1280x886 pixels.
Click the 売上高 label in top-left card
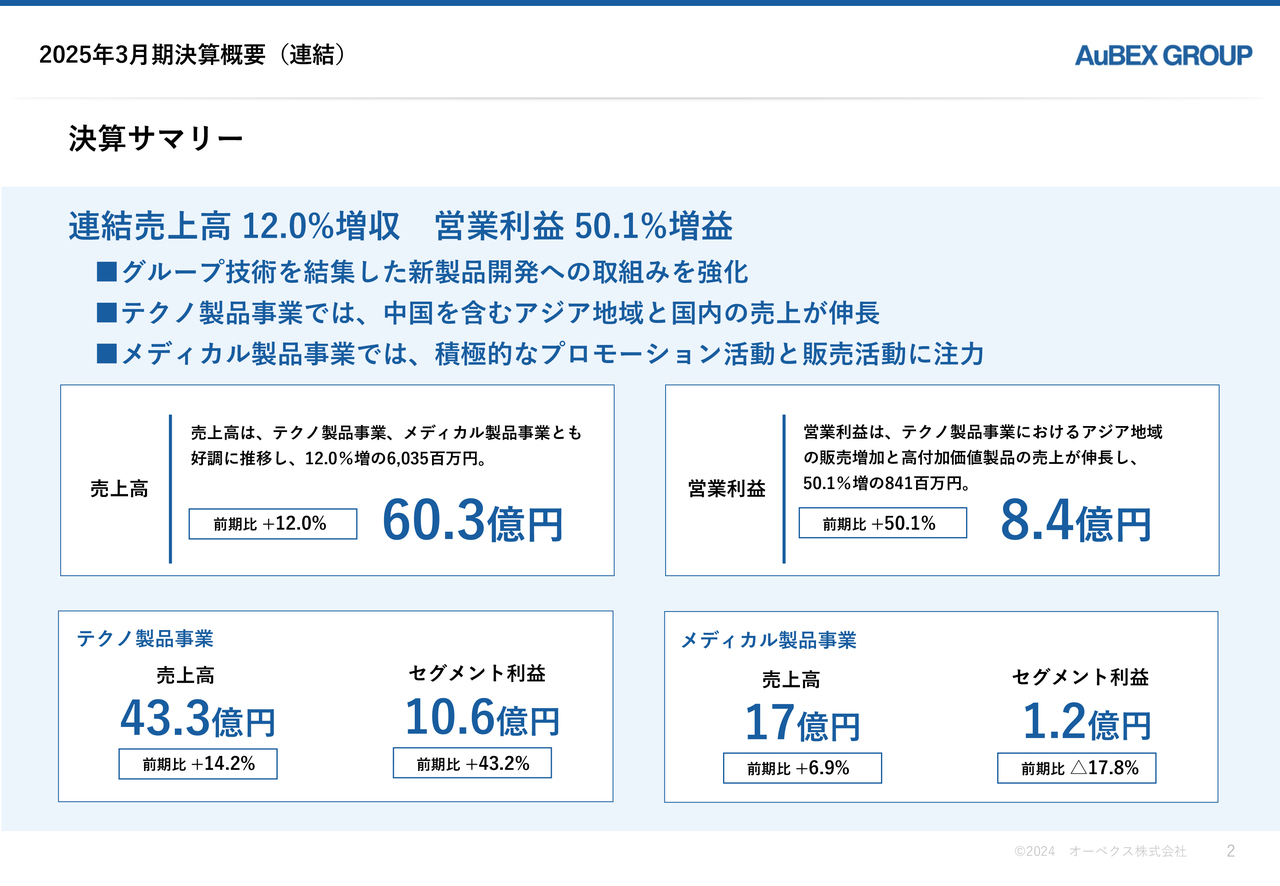pyautogui.click(x=119, y=489)
